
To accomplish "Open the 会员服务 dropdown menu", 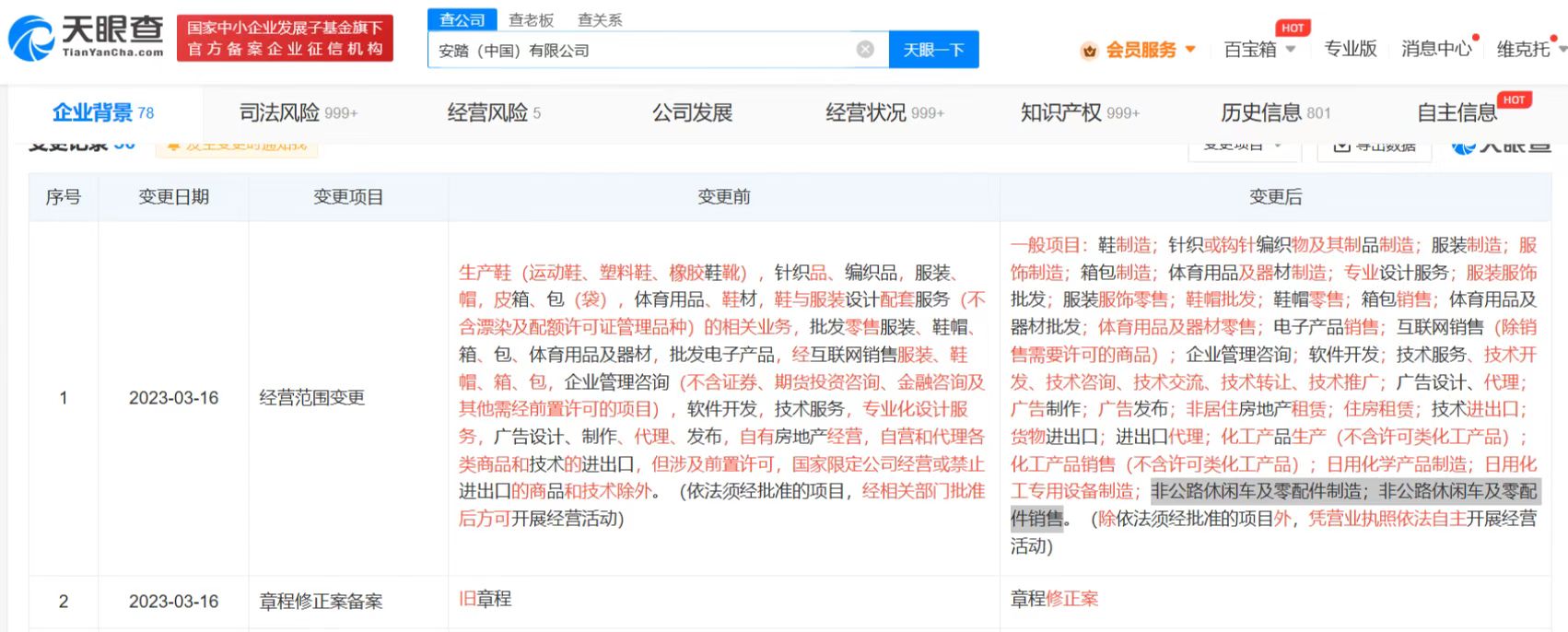I will (1150, 50).
